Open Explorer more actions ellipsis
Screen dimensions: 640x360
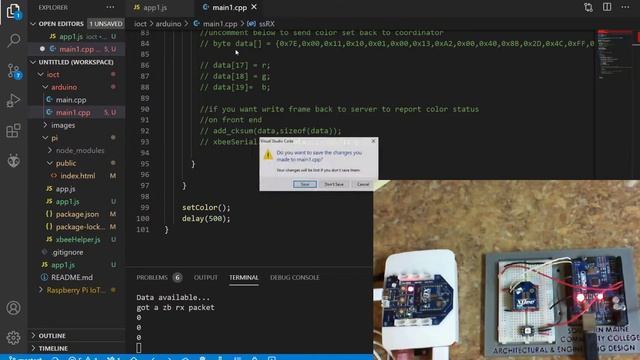click(110, 7)
